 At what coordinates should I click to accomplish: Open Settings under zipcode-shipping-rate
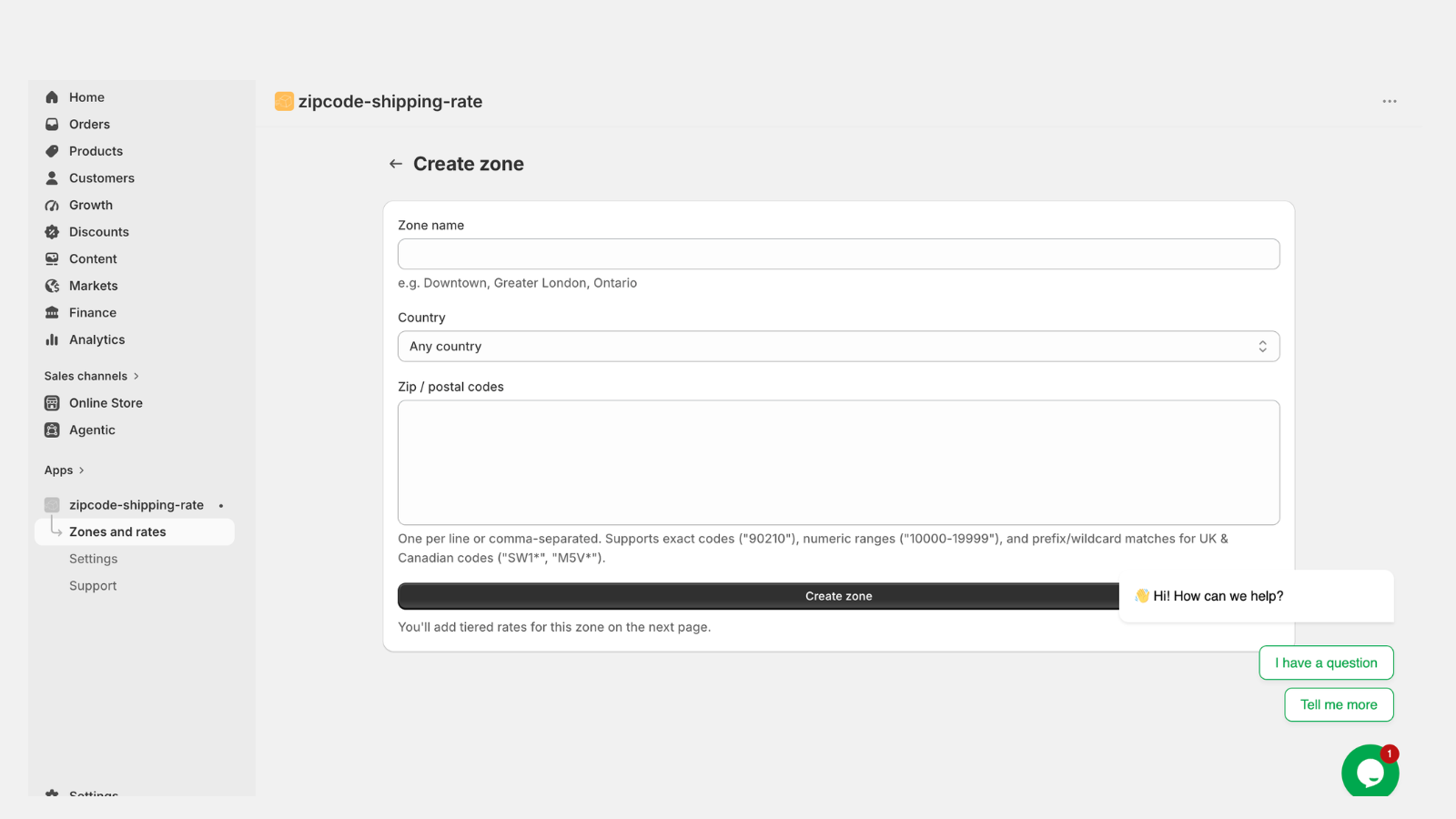point(93,559)
